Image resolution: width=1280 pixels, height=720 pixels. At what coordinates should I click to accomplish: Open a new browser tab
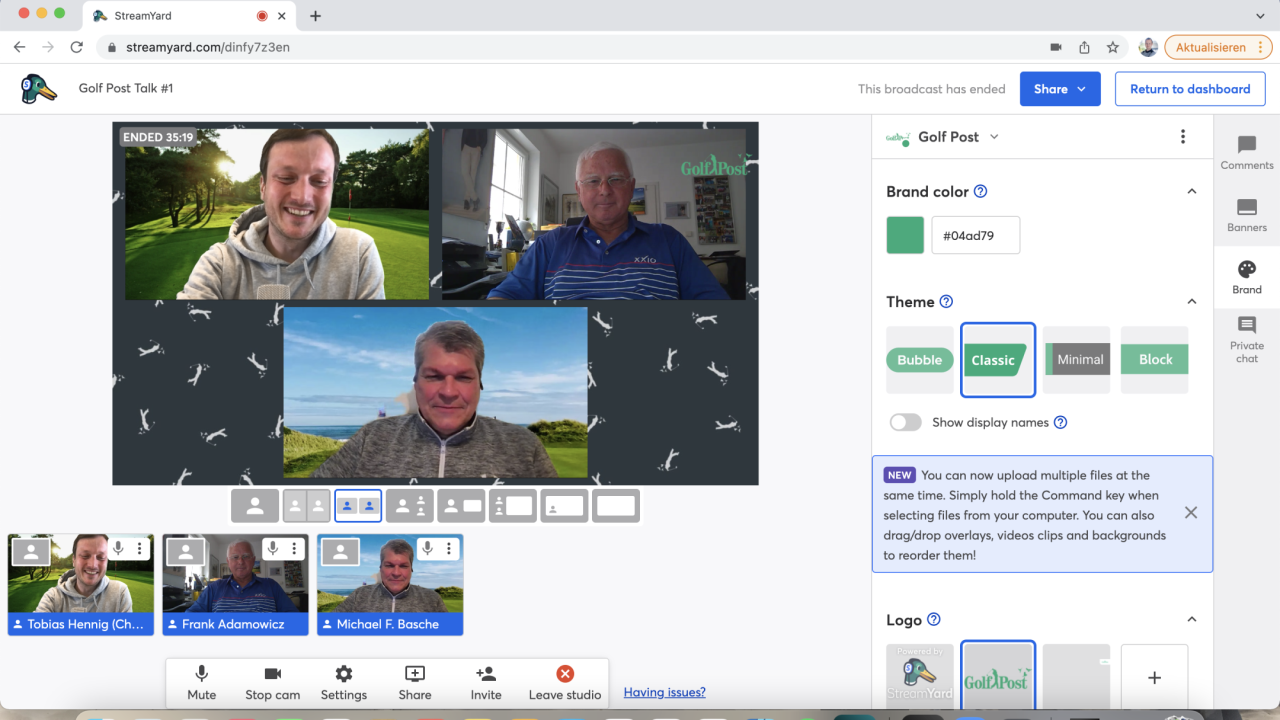tap(315, 16)
